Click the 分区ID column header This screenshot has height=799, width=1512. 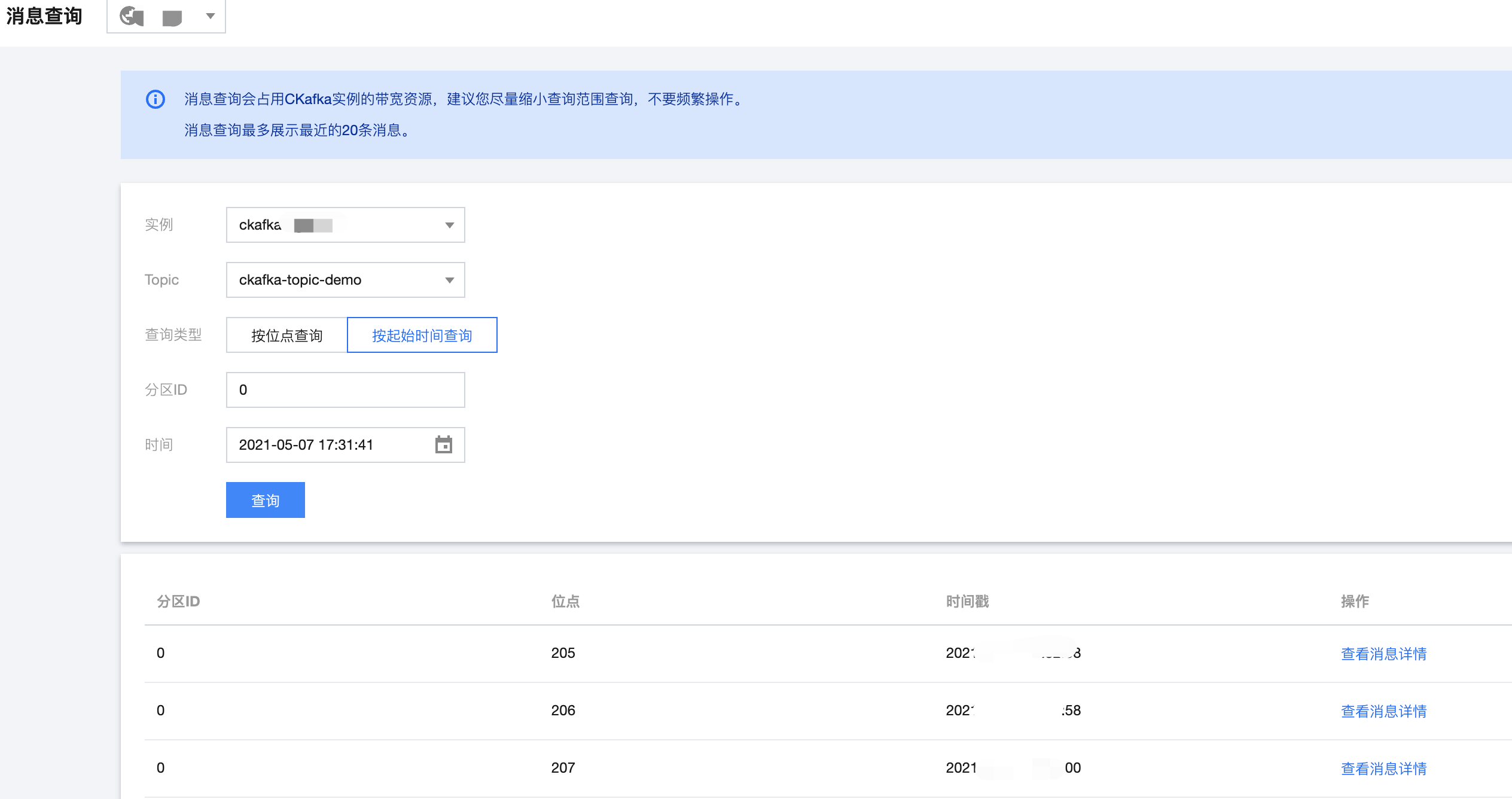pyautogui.click(x=178, y=601)
